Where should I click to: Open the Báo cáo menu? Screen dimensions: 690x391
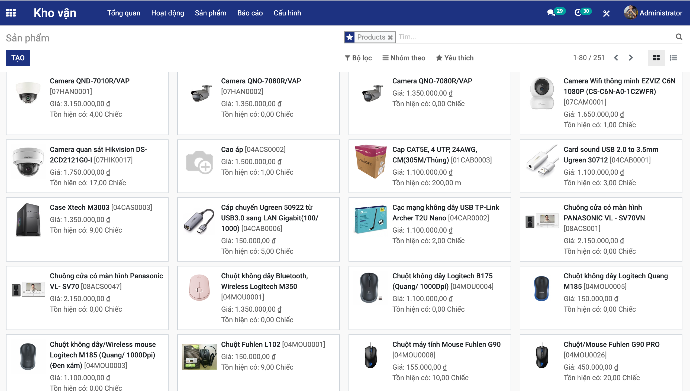pyautogui.click(x=250, y=13)
